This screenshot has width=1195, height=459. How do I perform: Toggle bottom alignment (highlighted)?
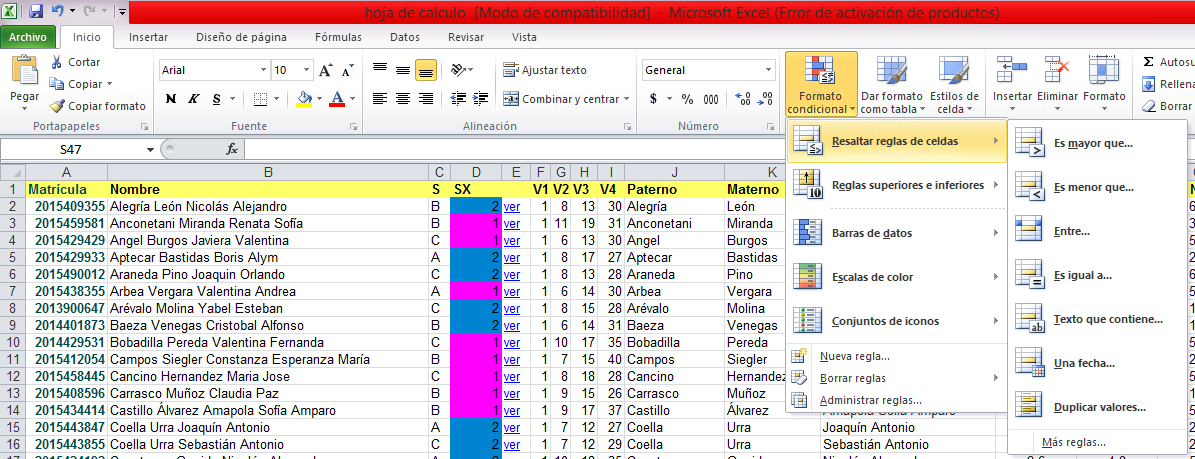(x=426, y=70)
